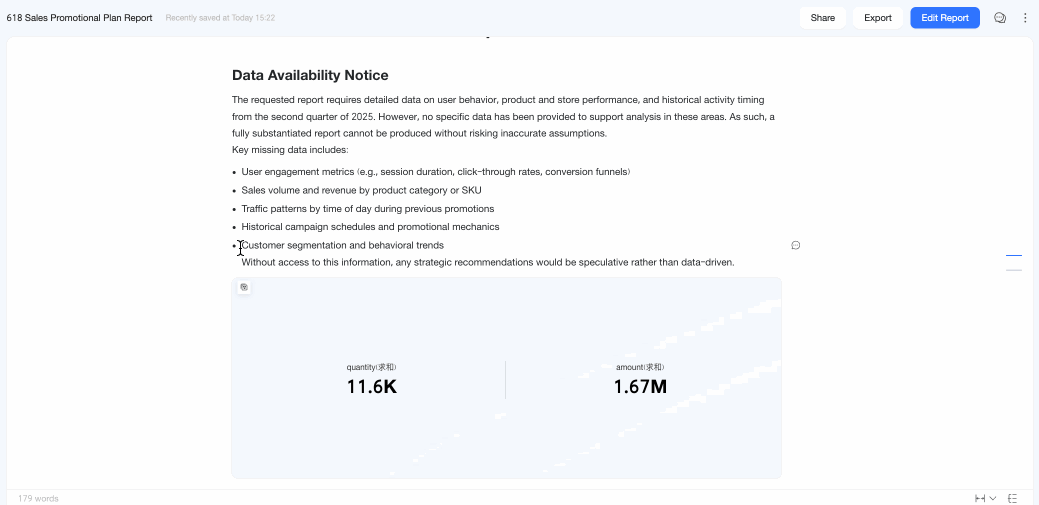Select the report title text

tap(80, 18)
